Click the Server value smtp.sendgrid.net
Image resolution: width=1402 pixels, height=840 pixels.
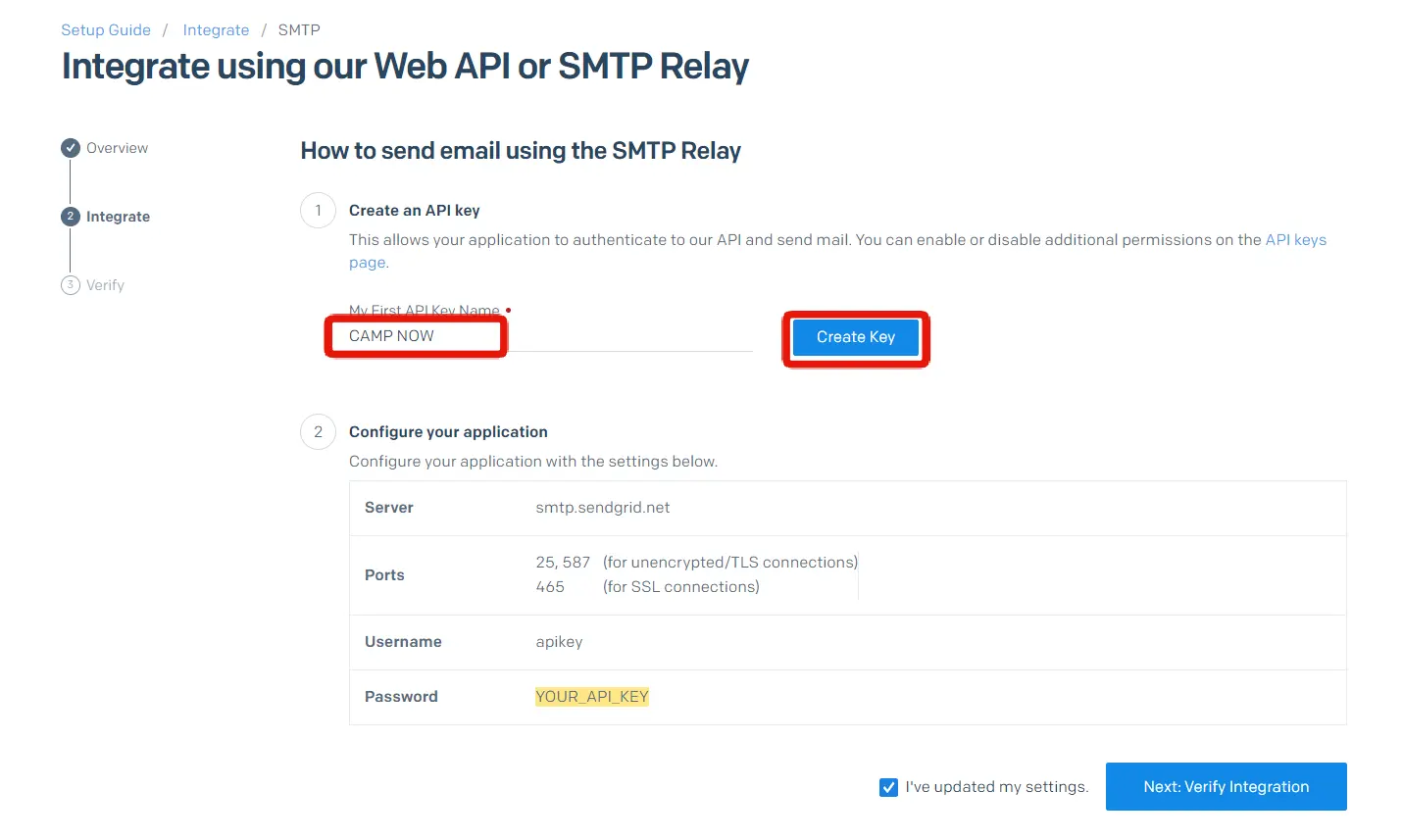point(602,508)
